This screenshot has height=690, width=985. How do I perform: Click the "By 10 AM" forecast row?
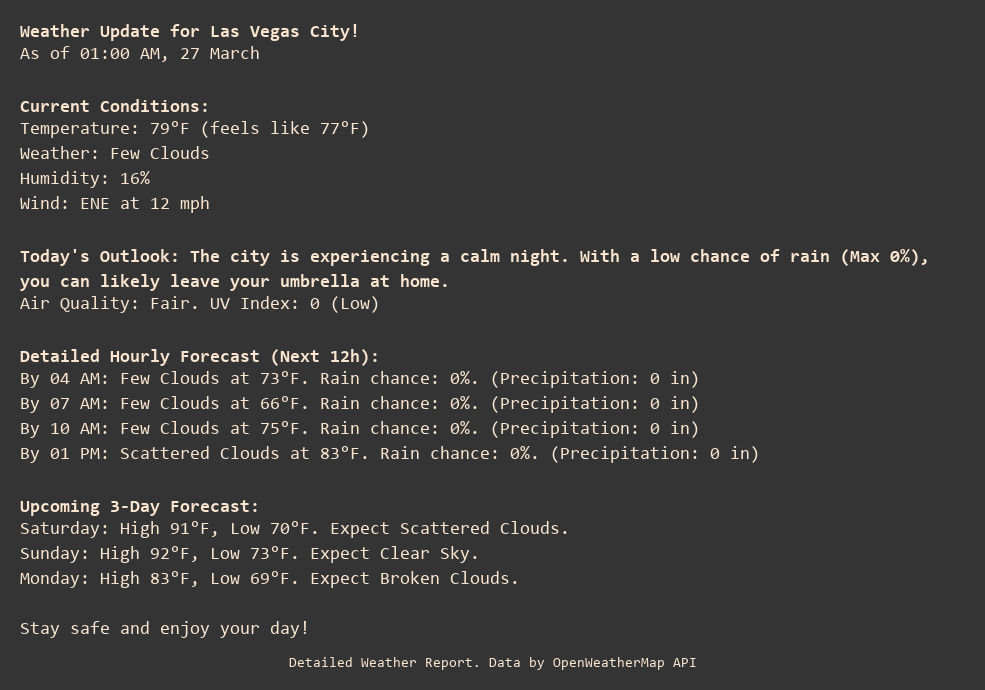[x=359, y=428]
